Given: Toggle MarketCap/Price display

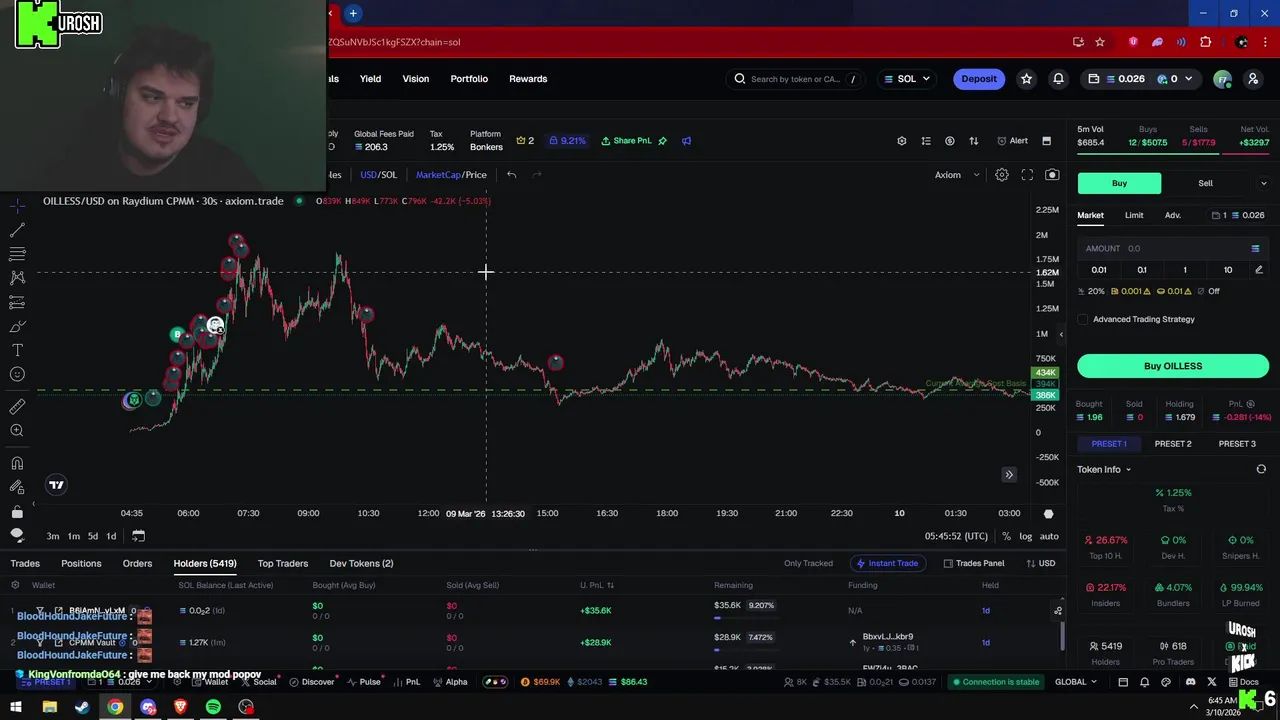Looking at the screenshot, I should coord(451,175).
